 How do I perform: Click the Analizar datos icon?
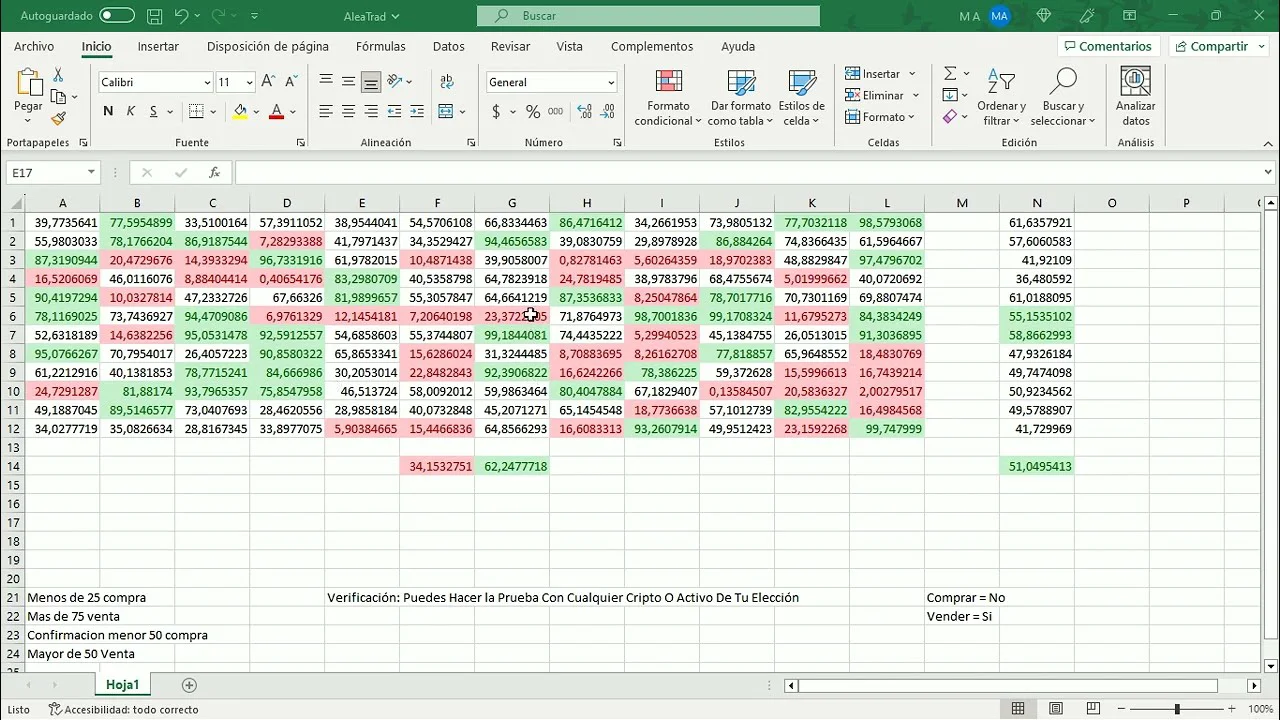tap(1135, 98)
